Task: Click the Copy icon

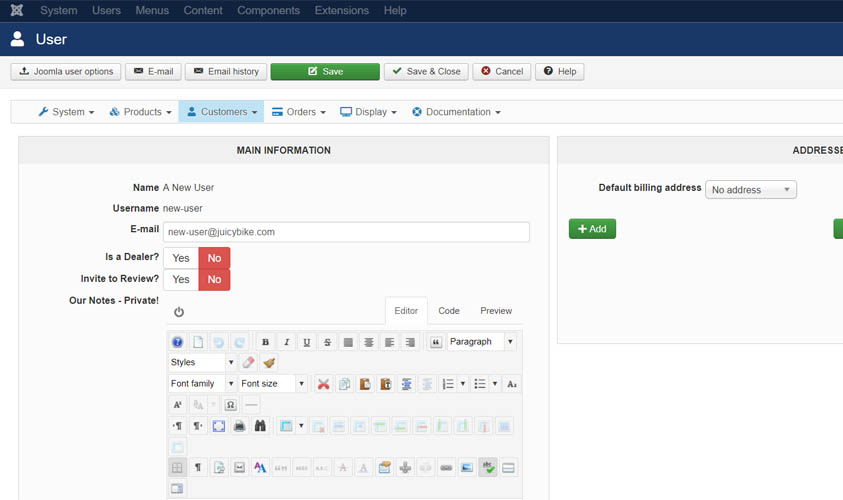Action: (345, 384)
